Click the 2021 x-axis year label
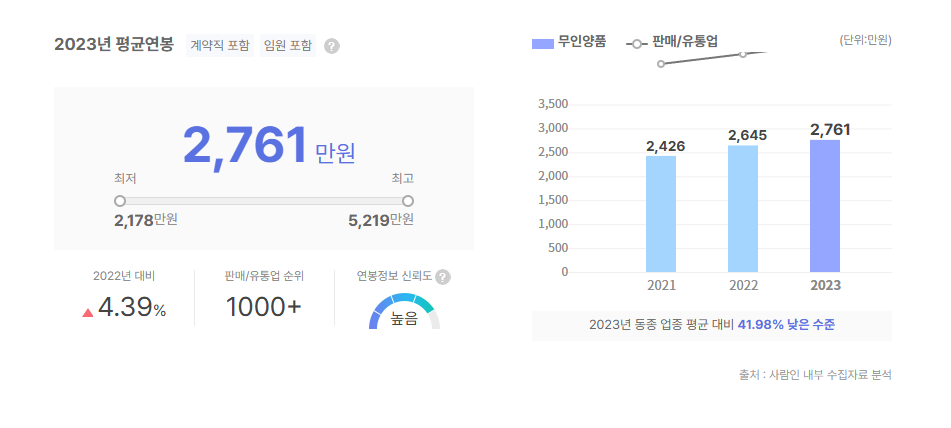The height and width of the screenshot is (428, 951). click(661, 286)
